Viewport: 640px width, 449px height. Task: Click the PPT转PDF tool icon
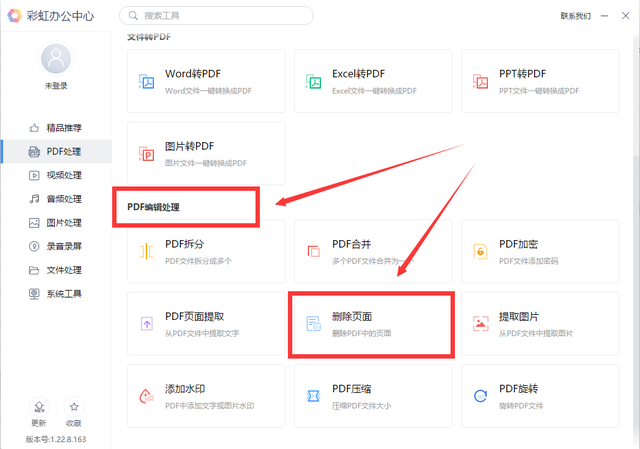pos(480,82)
